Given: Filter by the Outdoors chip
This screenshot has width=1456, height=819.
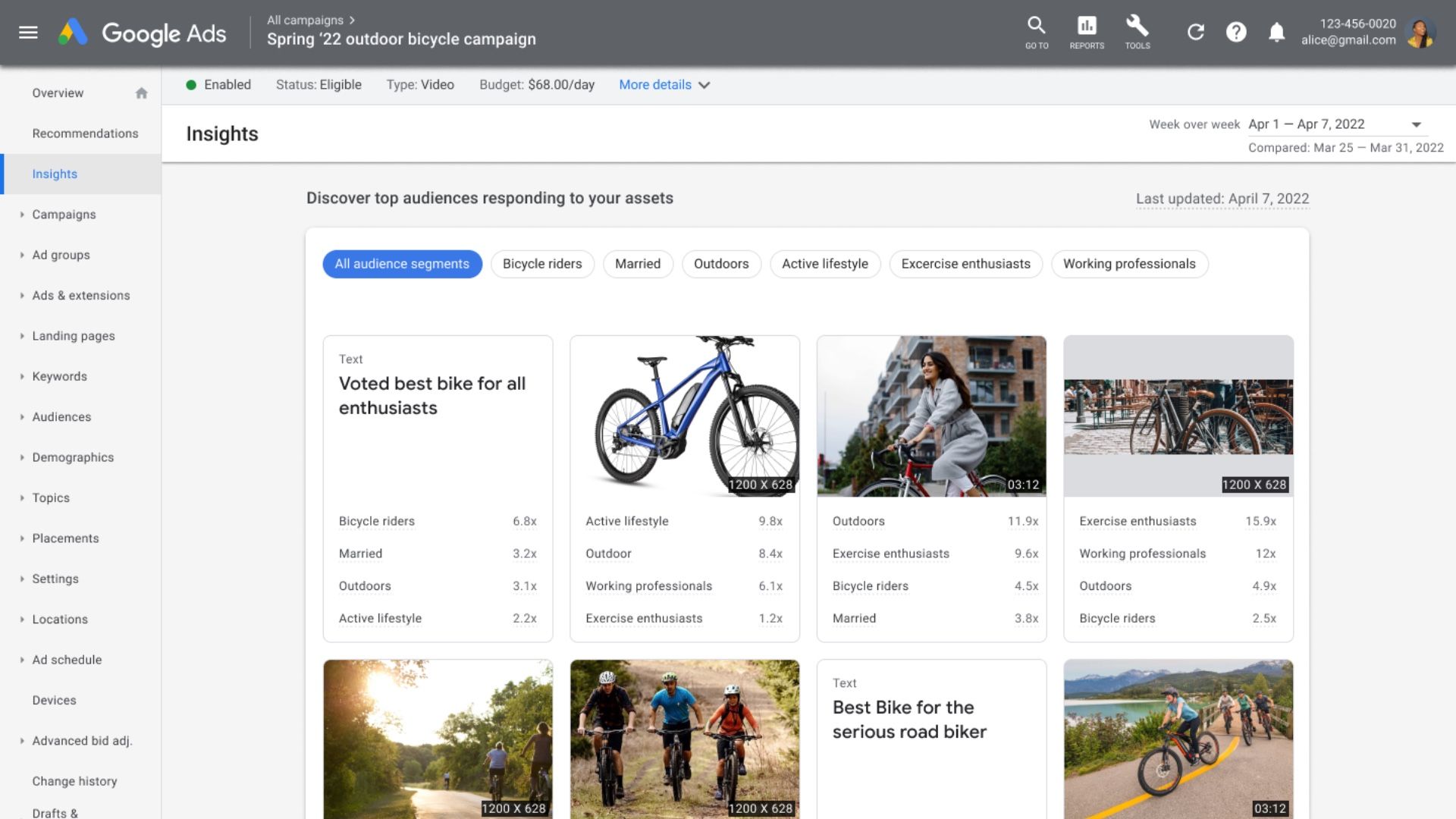Looking at the screenshot, I should [721, 264].
